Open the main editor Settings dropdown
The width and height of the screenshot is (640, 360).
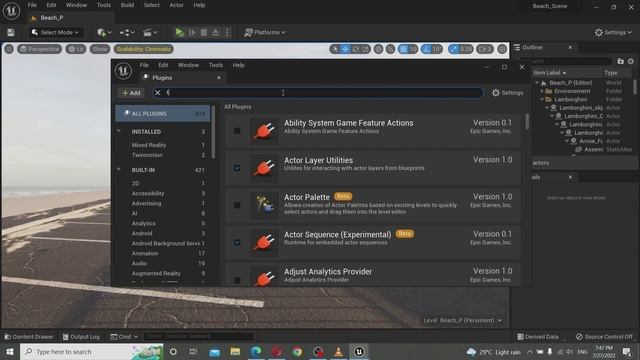[x=613, y=32]
